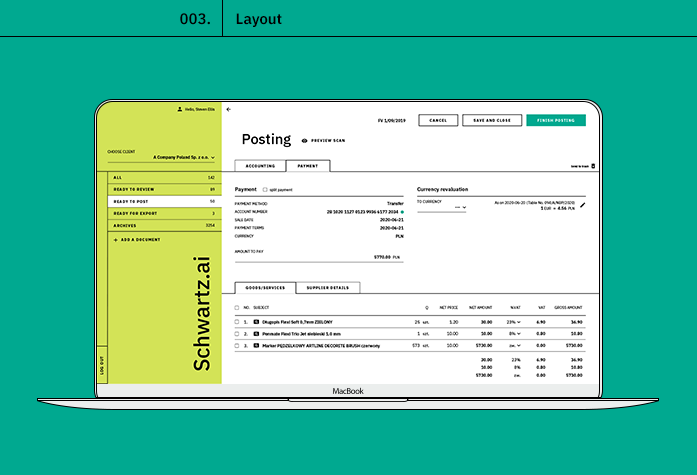
Task: Open the zw. VAT rate dropdown in row 3
Action: [514, 345]
